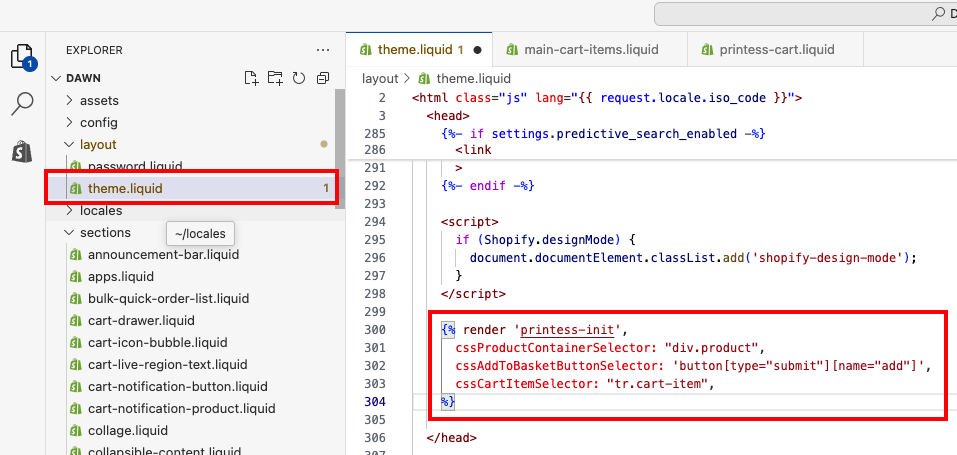Open the Search view icon
The image size is (957, 455).
pos(22,103)
